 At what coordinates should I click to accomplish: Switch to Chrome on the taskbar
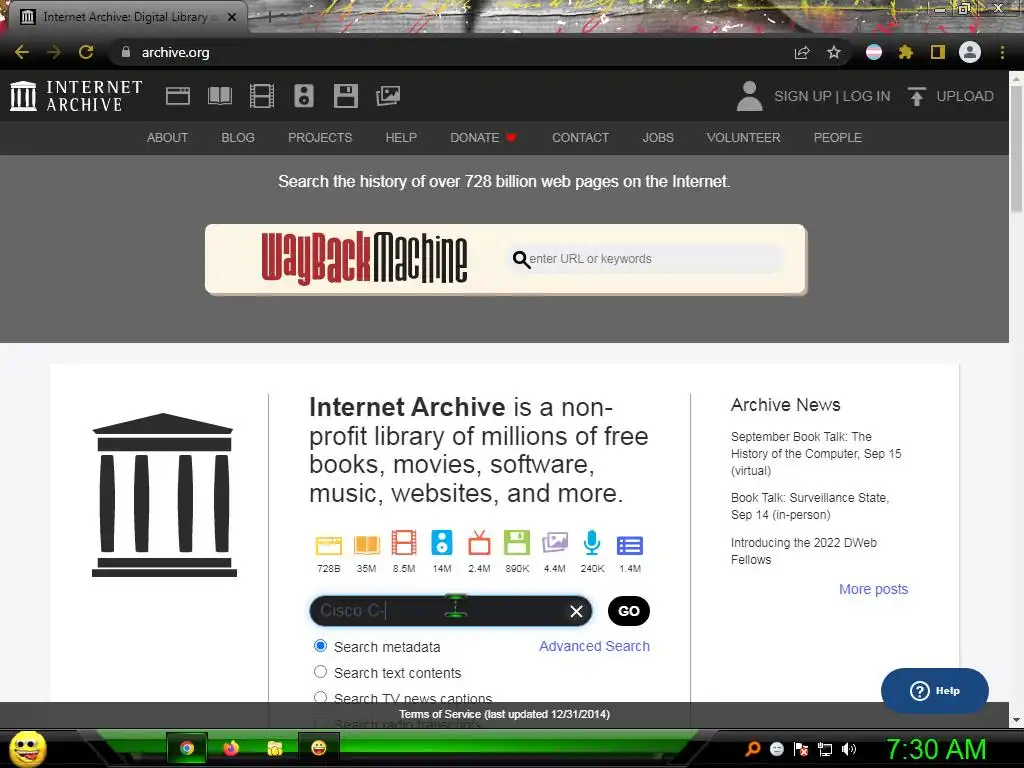(187, 748)
